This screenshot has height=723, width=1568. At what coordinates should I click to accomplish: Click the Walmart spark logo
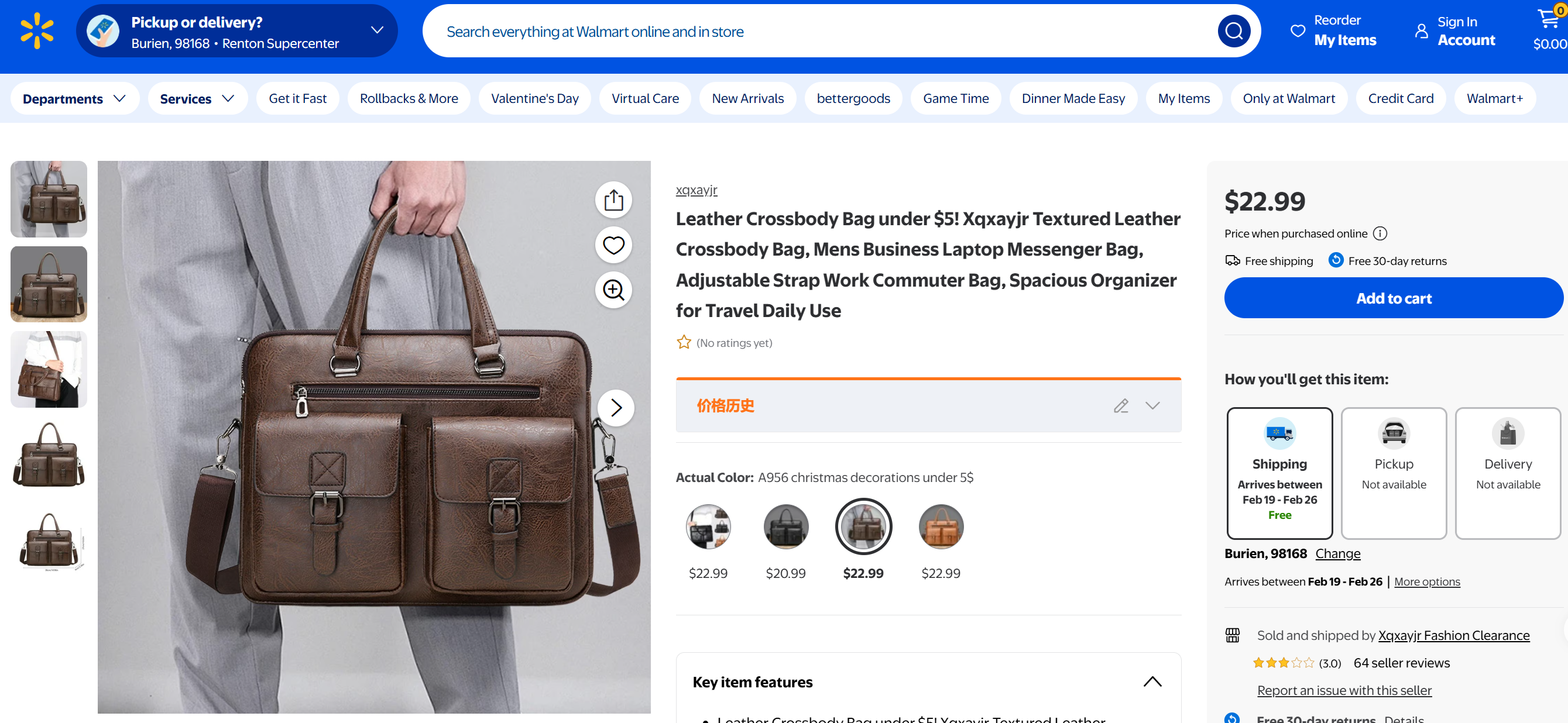(37, 31)
